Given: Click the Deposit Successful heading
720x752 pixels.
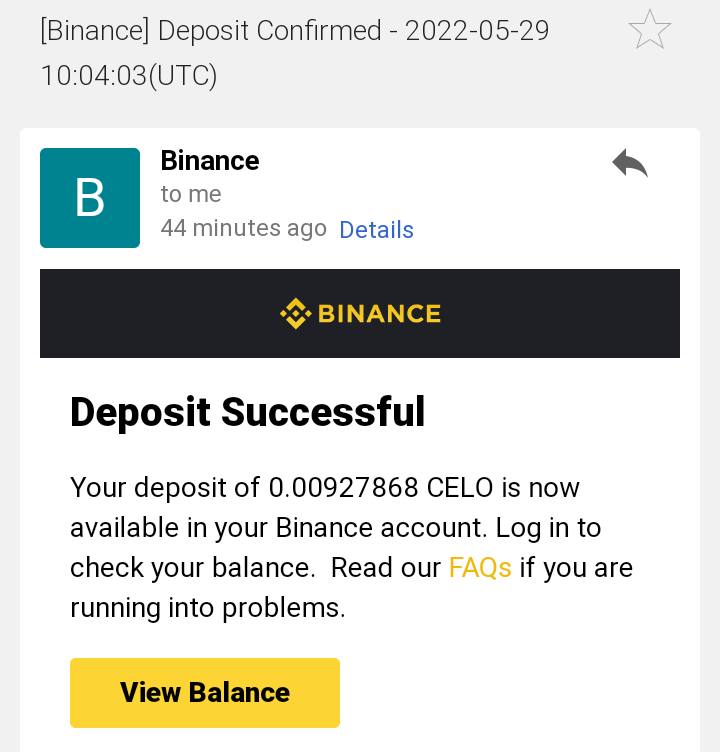Looking at the screenshot, I should tap(248, 412).
